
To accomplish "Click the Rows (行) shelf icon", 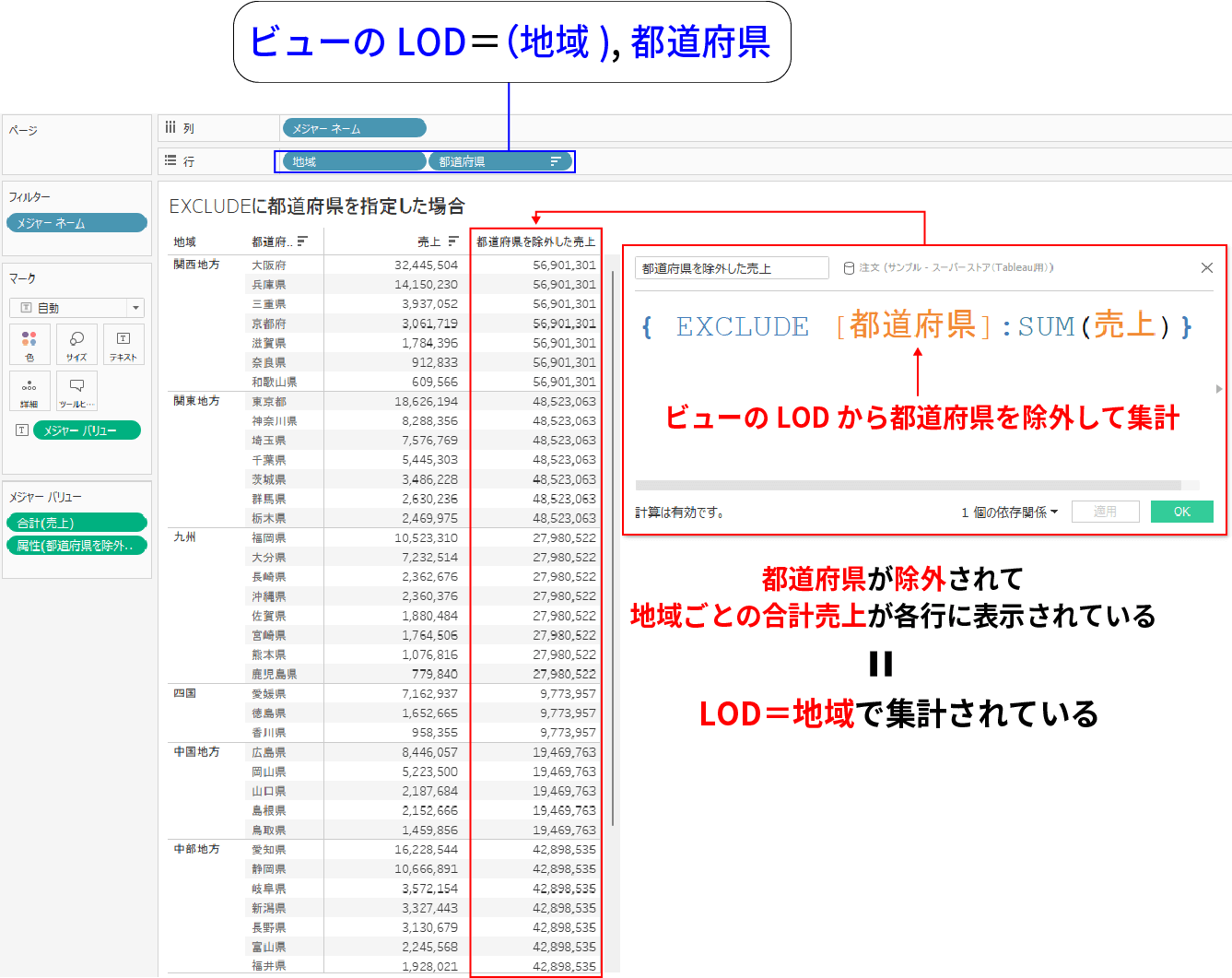I will [x=172, y=160].
